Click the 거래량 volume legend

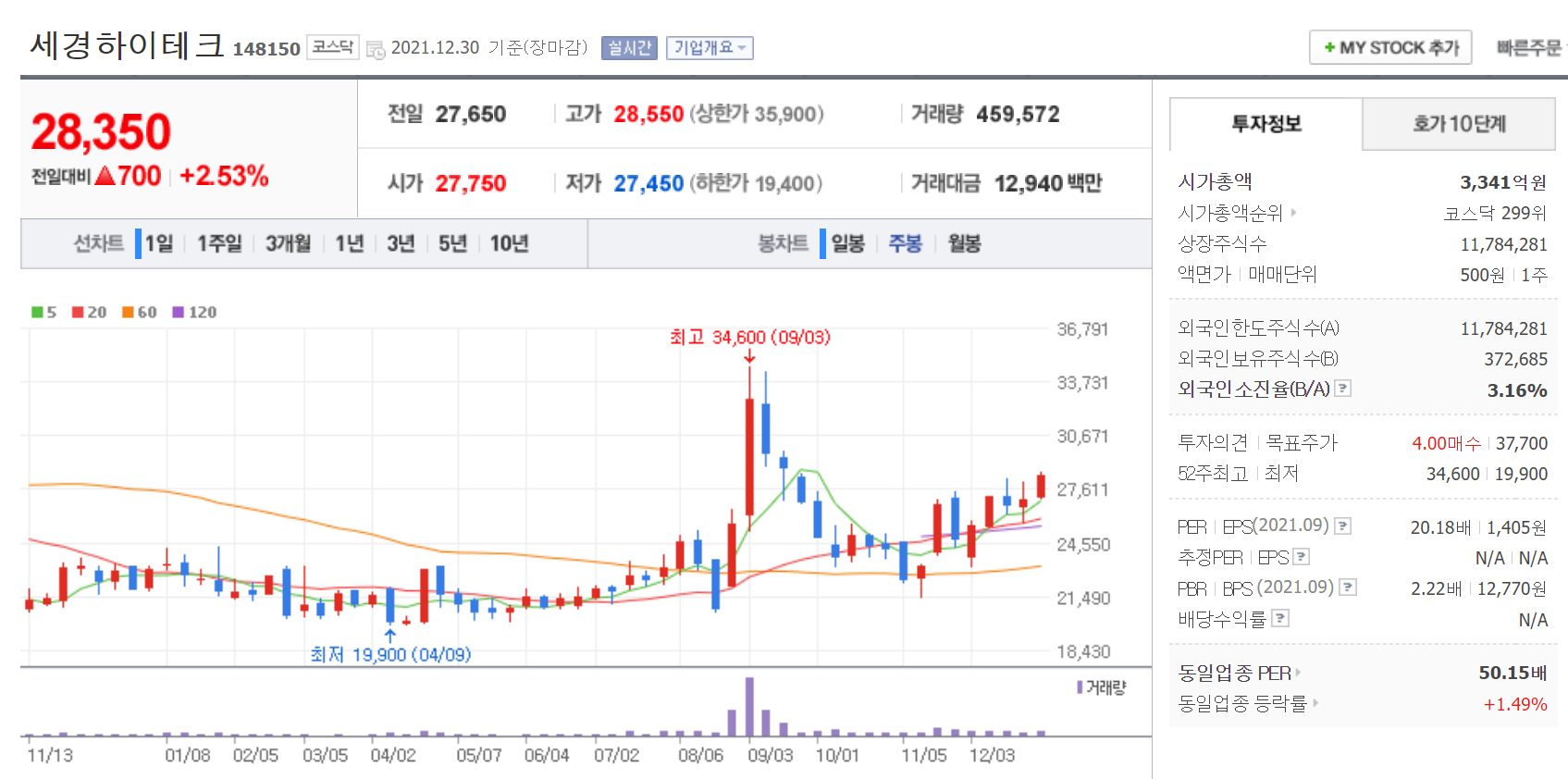pyautogui.click(x=1101, y=687)
